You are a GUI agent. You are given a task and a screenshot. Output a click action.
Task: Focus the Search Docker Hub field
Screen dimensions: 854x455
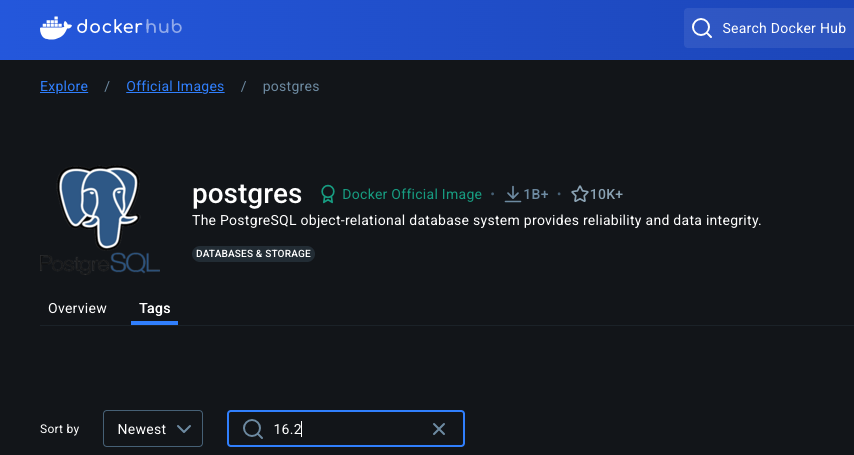(768, 28)
